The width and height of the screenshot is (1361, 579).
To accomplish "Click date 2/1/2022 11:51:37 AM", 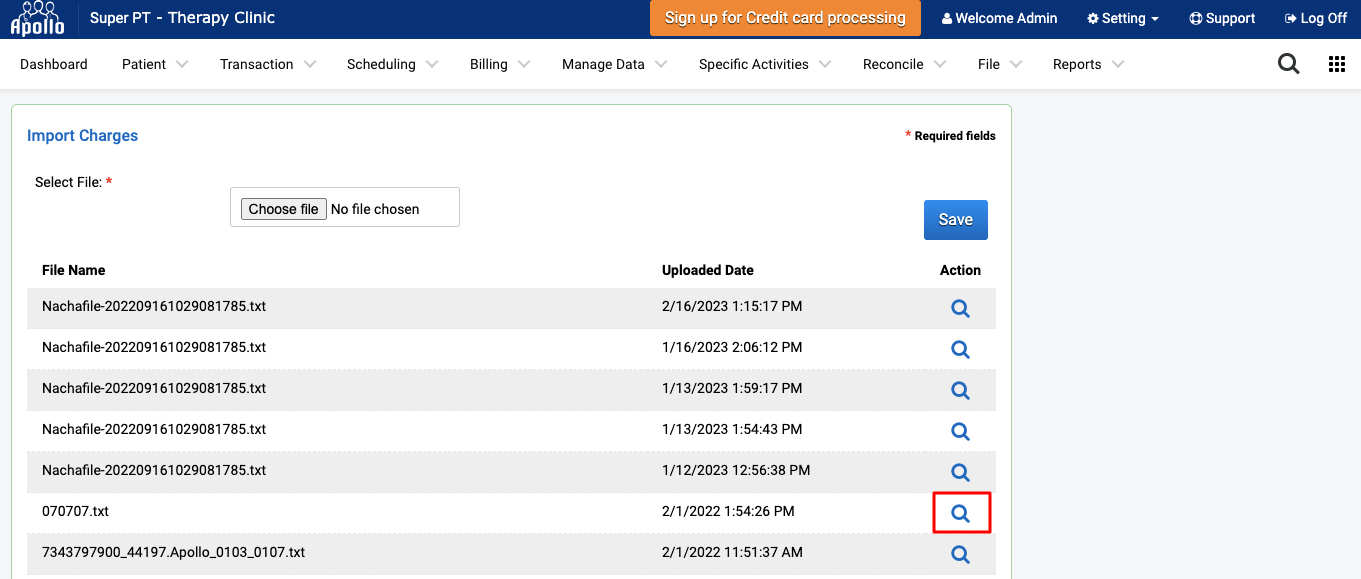I will 732,552.
